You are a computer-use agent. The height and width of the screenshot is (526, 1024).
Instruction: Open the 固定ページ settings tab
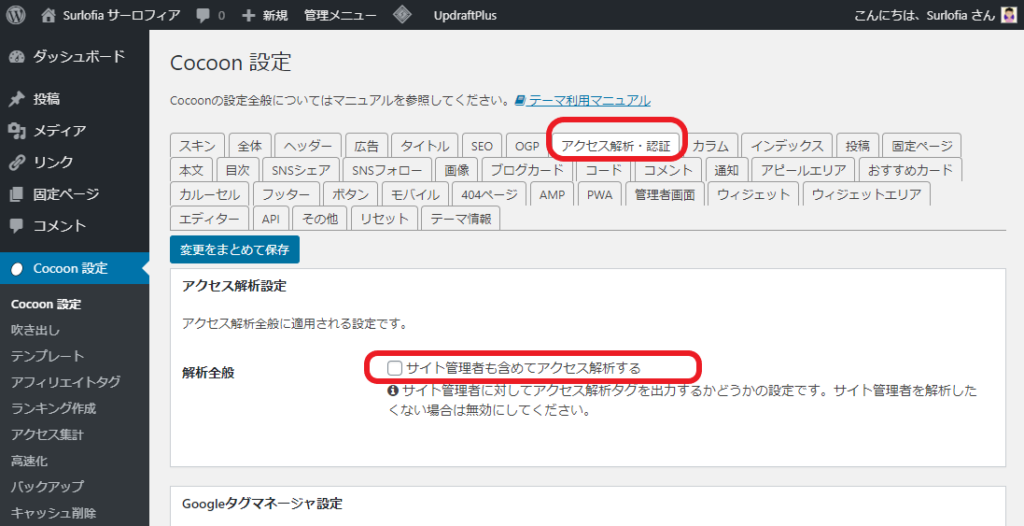coord(922,146)
